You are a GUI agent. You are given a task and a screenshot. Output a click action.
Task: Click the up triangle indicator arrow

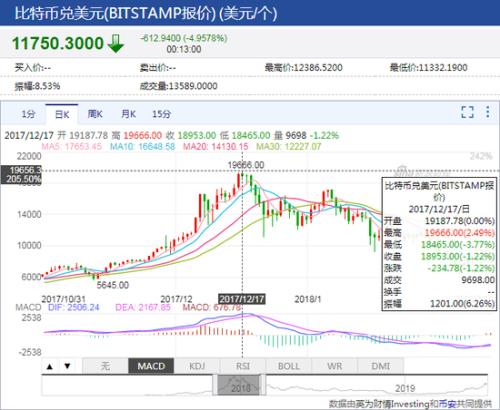(x=50, y=366)
